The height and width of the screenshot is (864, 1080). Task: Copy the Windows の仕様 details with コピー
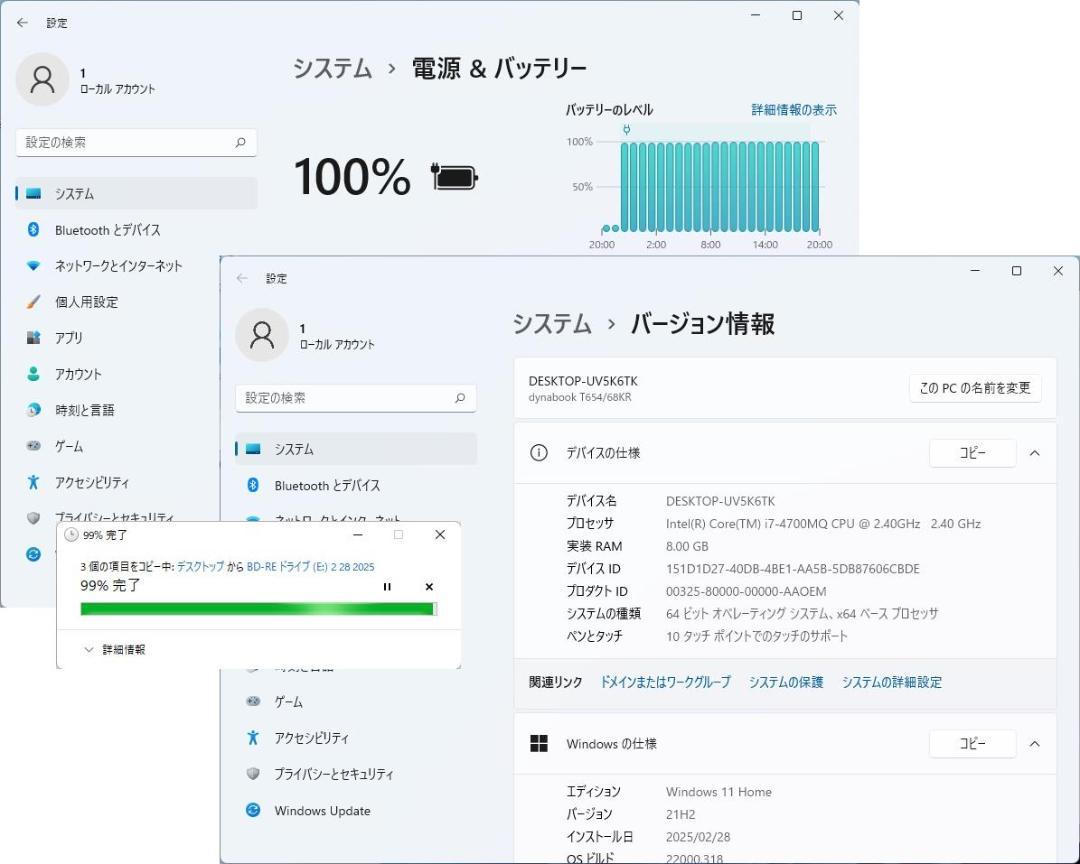(x=973, y=744)
